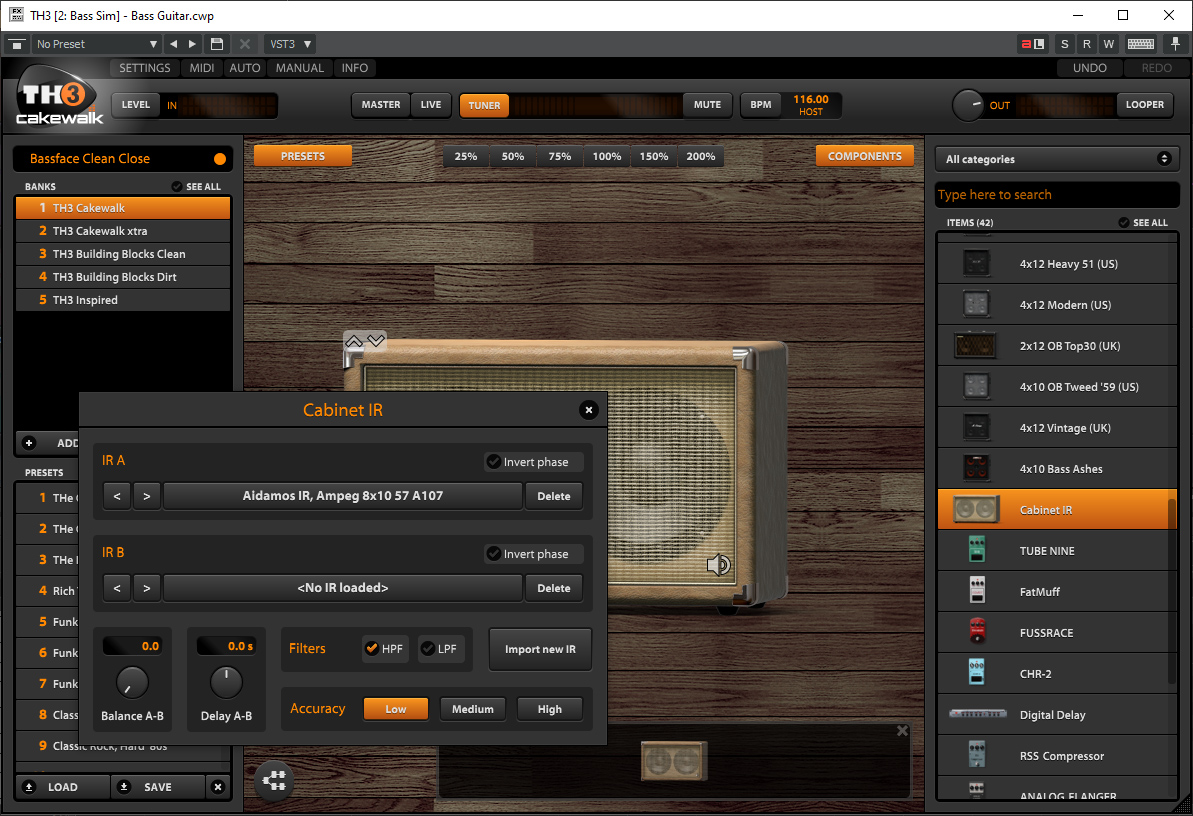1193x816 pixels.
Task: Toggle SEE ALL for items list
Action: coord(1143,223)
